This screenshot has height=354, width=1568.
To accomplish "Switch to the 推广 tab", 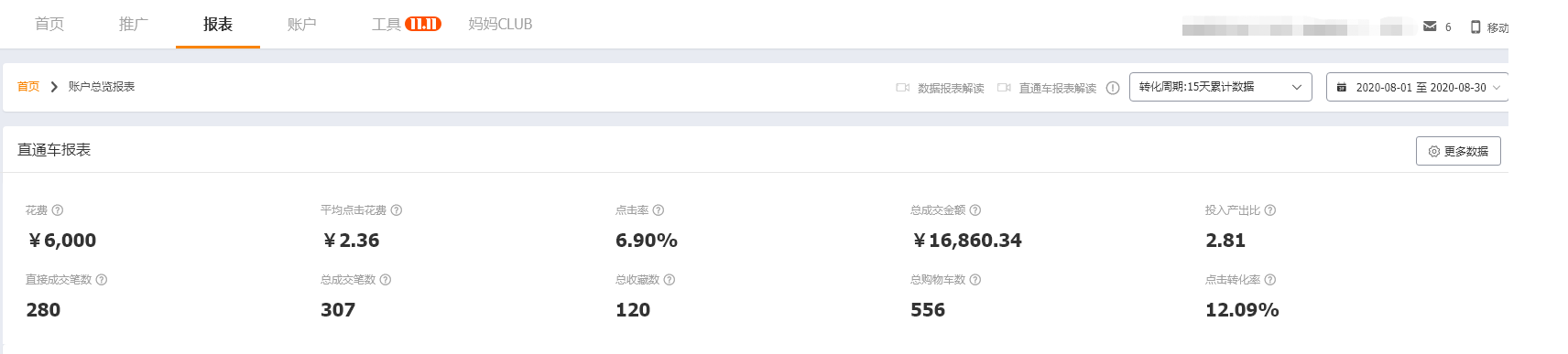I will (134, 24).
